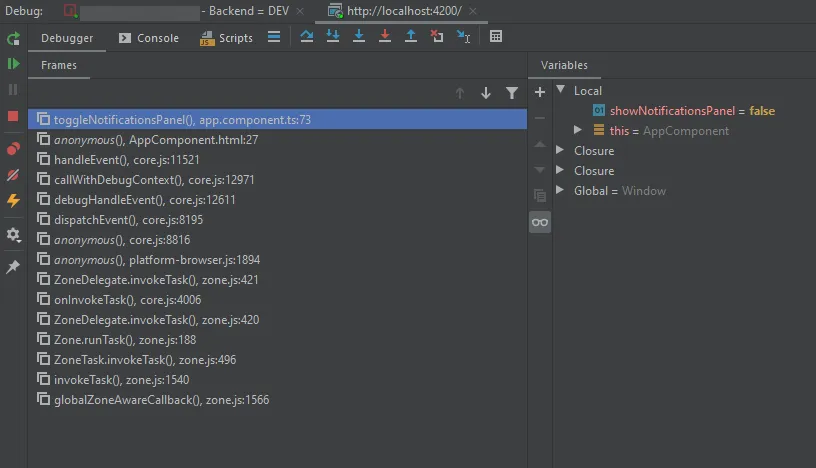Expand the second Closure node
The width and height of the screenshot is (816, 468).
pyautogui.click(x=560, y=170)
